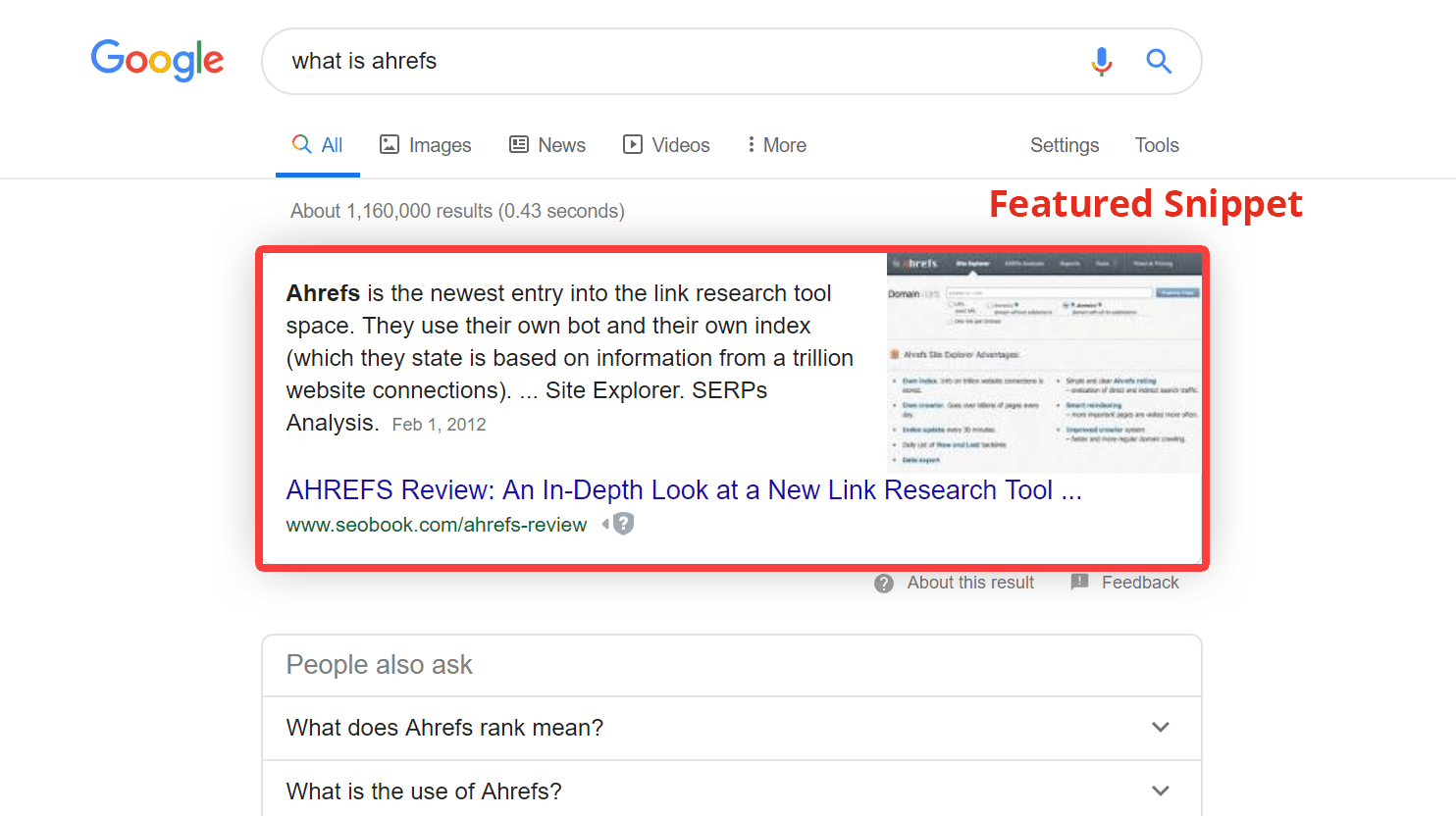Click the Feedback flag icon

[1079, 582]
